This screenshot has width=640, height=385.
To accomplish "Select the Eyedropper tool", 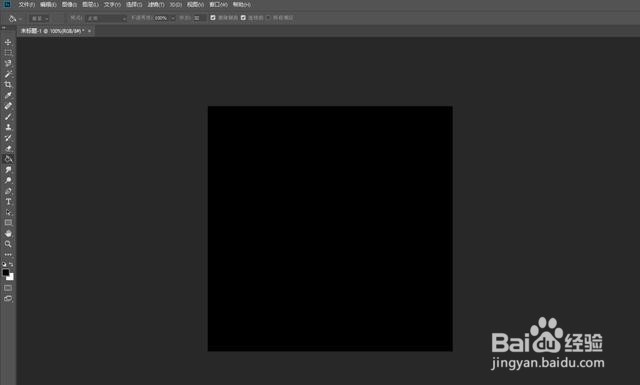I will pyautogui.click(x=8, y=95).
